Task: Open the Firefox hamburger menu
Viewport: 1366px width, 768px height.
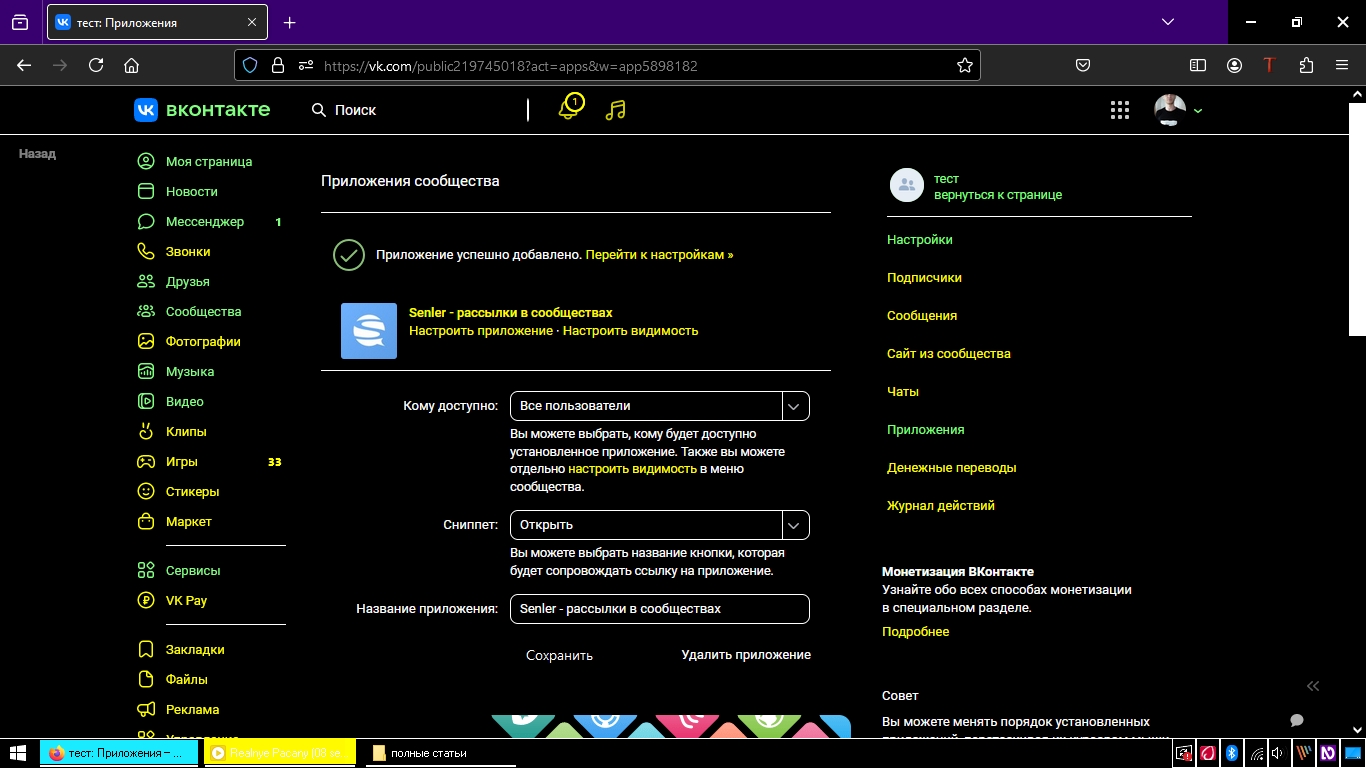Action: [x=1342, y=65]
